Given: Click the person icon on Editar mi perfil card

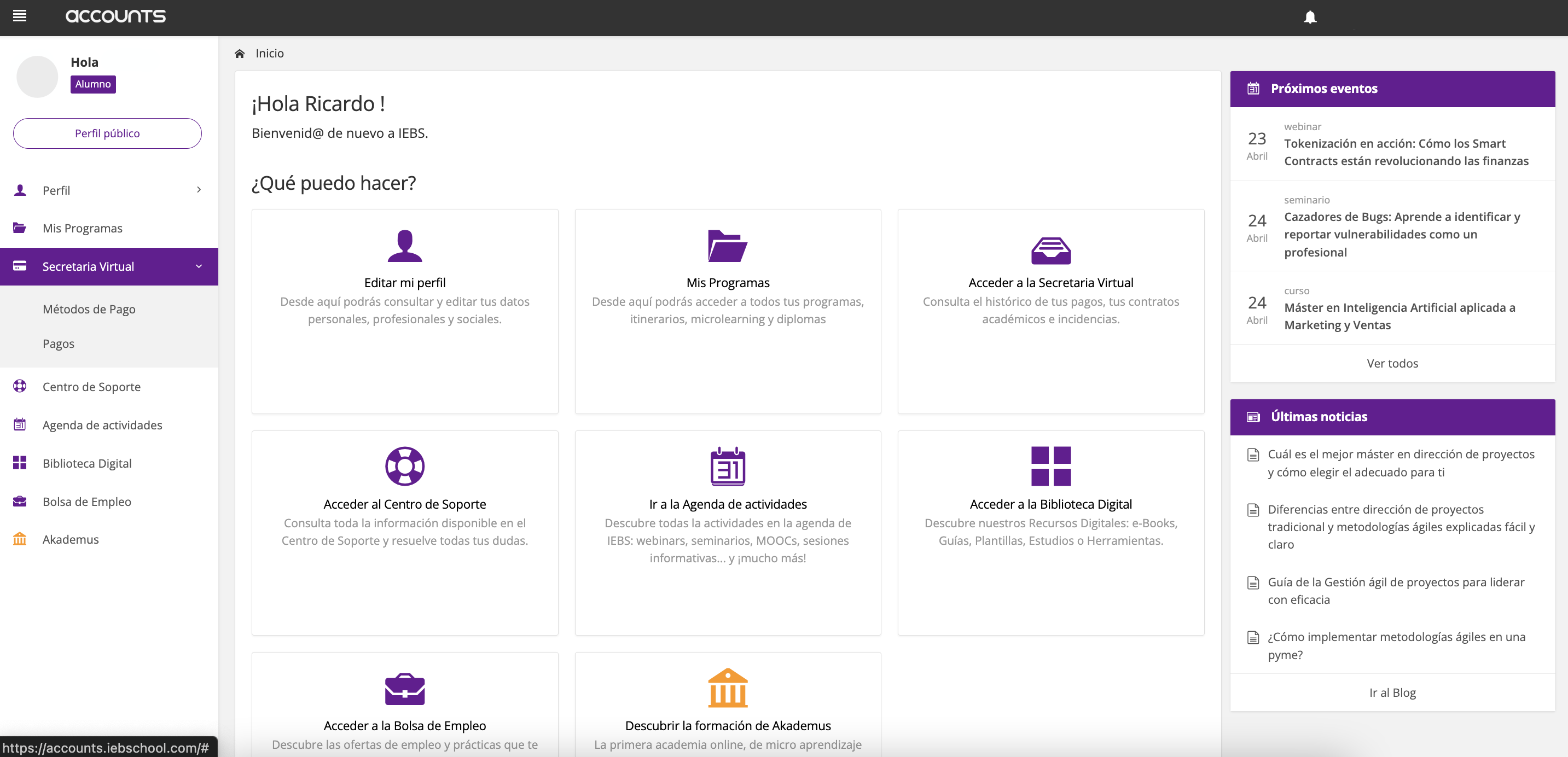Looking at the screenshot, I should tap(405, 246).
